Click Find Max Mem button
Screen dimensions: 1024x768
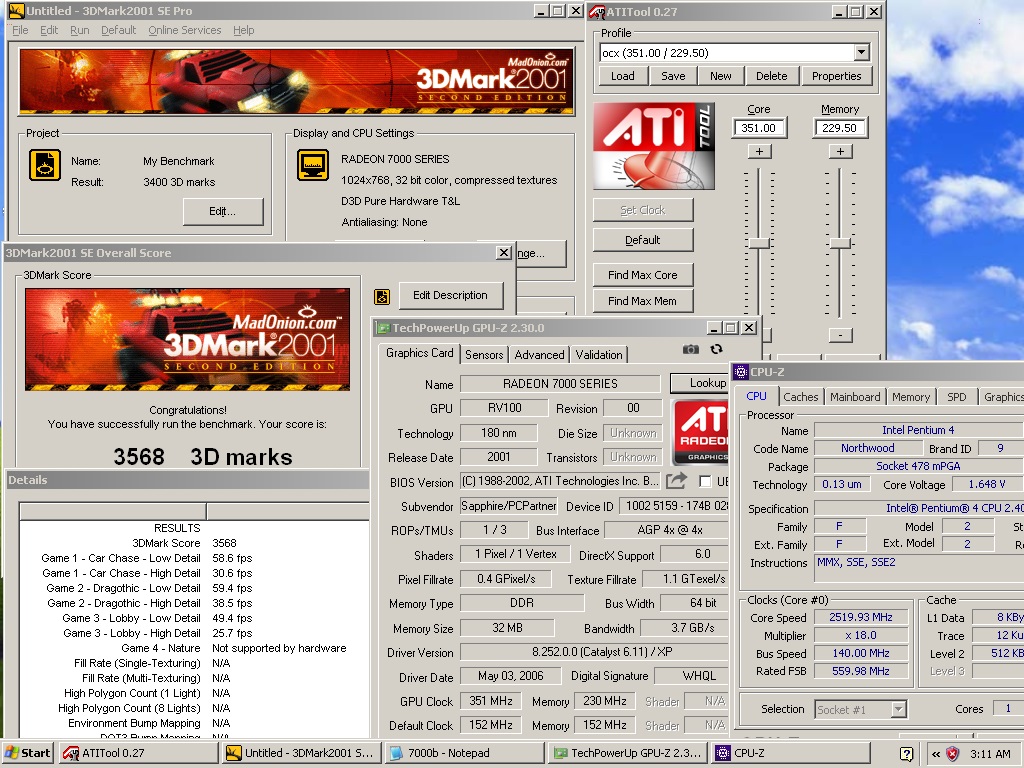click(x=643, y=301)
